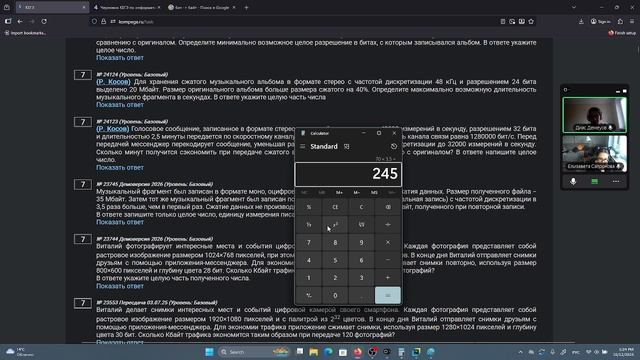Open File Explorer from the taskbar
The height and width of the screenshot is (360, 640).
313,352
